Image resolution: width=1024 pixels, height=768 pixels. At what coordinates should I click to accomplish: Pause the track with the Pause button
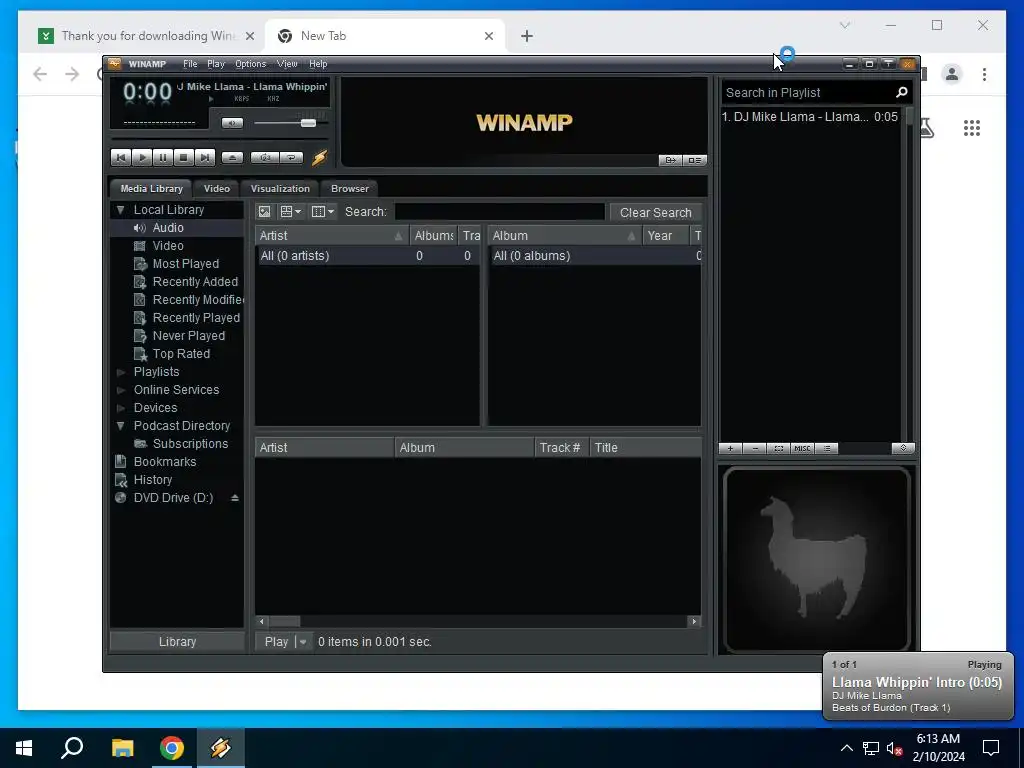163,157
